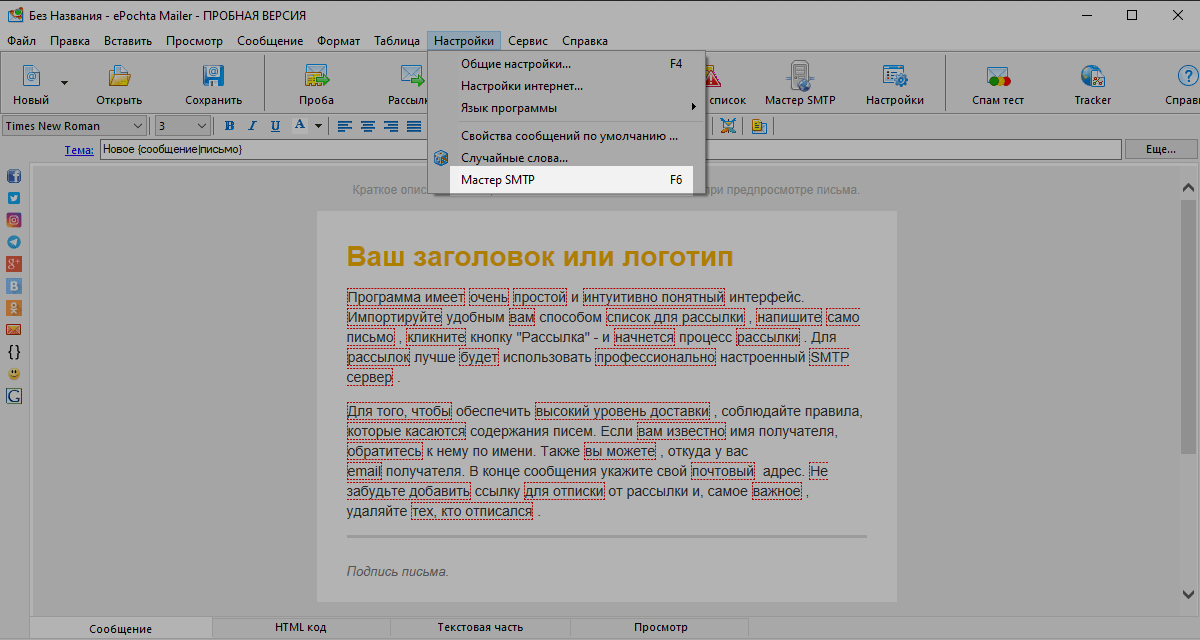Switch to the bottom Сообщение tab
The image size is (1200, 640).
[x=120, y=629]
